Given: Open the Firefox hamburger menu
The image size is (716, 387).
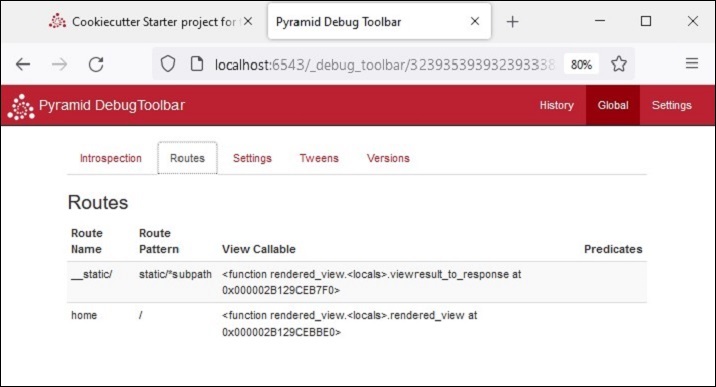Looking at the screenshot, I should point(692,63).
